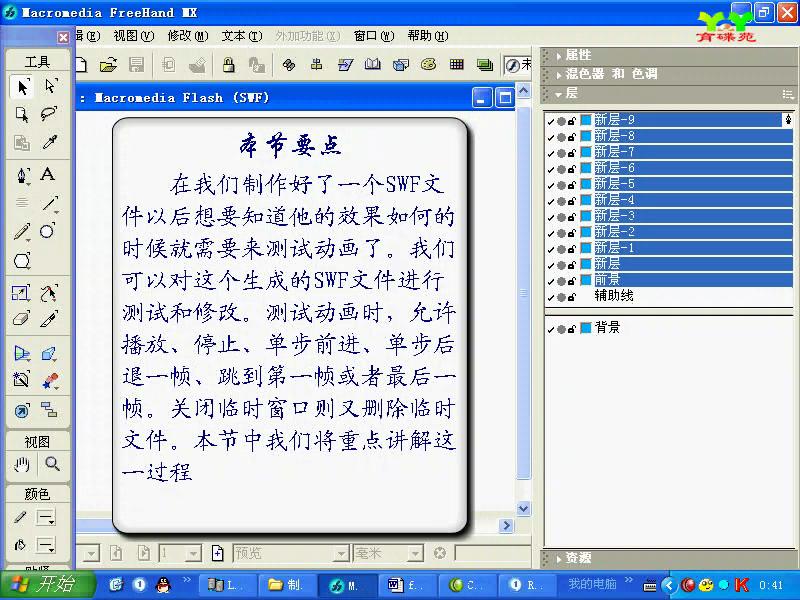Select the Pointer tool
Screen dimensions: 800x600
(22, 87)
